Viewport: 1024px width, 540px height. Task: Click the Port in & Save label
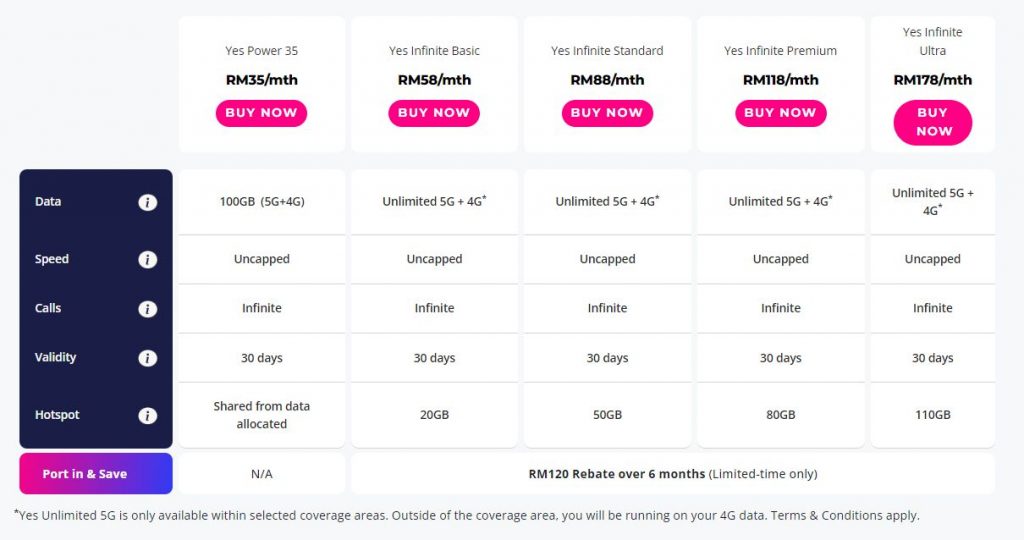coord(85,474)
